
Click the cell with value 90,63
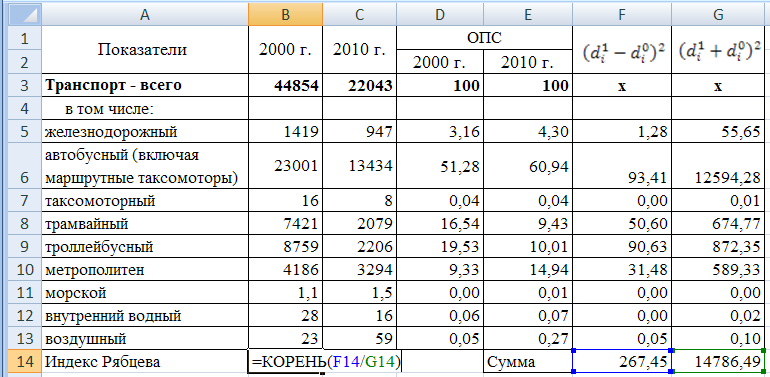pyautogui.click(x=622, y=247)
